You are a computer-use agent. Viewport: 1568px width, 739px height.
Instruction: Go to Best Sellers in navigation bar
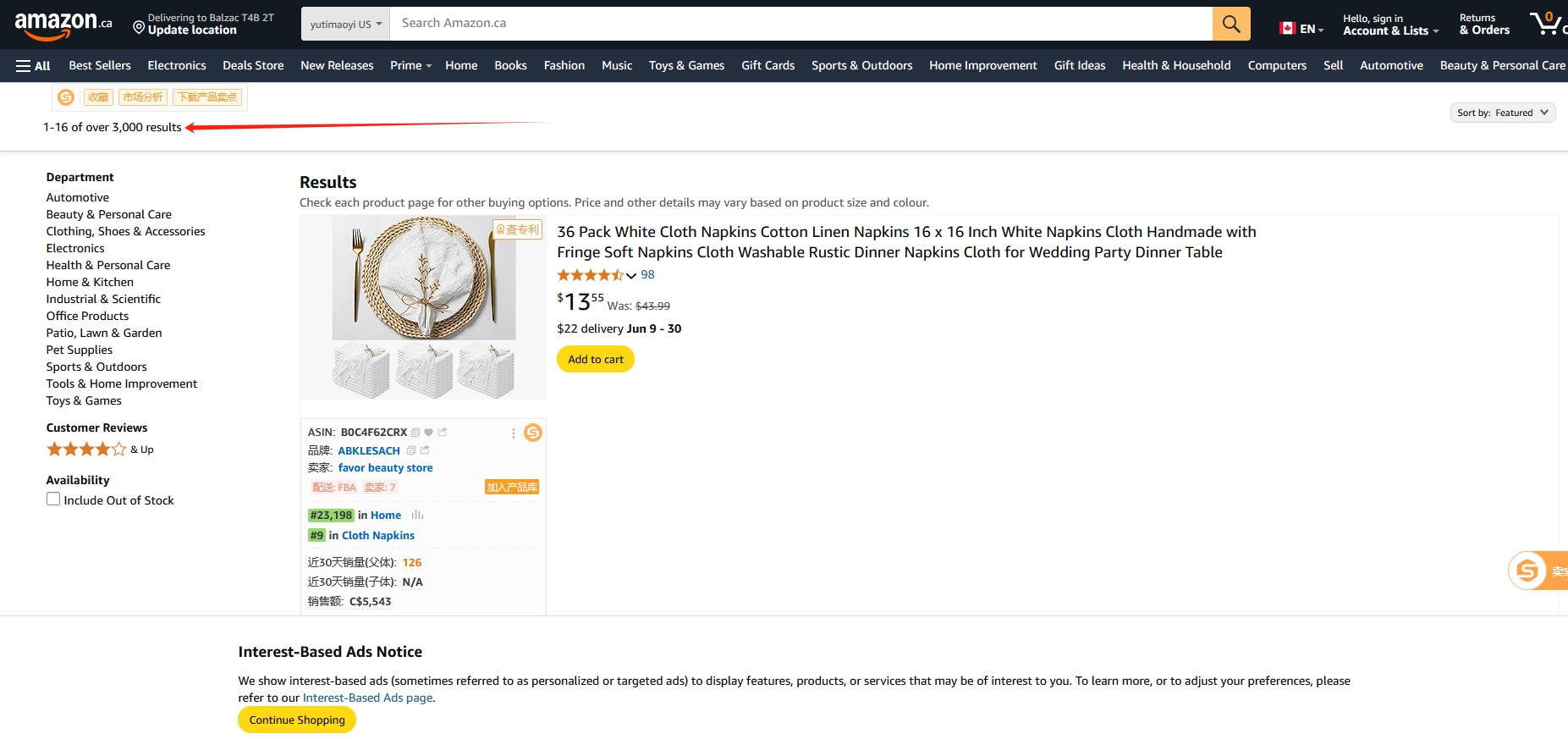(100, 66)
